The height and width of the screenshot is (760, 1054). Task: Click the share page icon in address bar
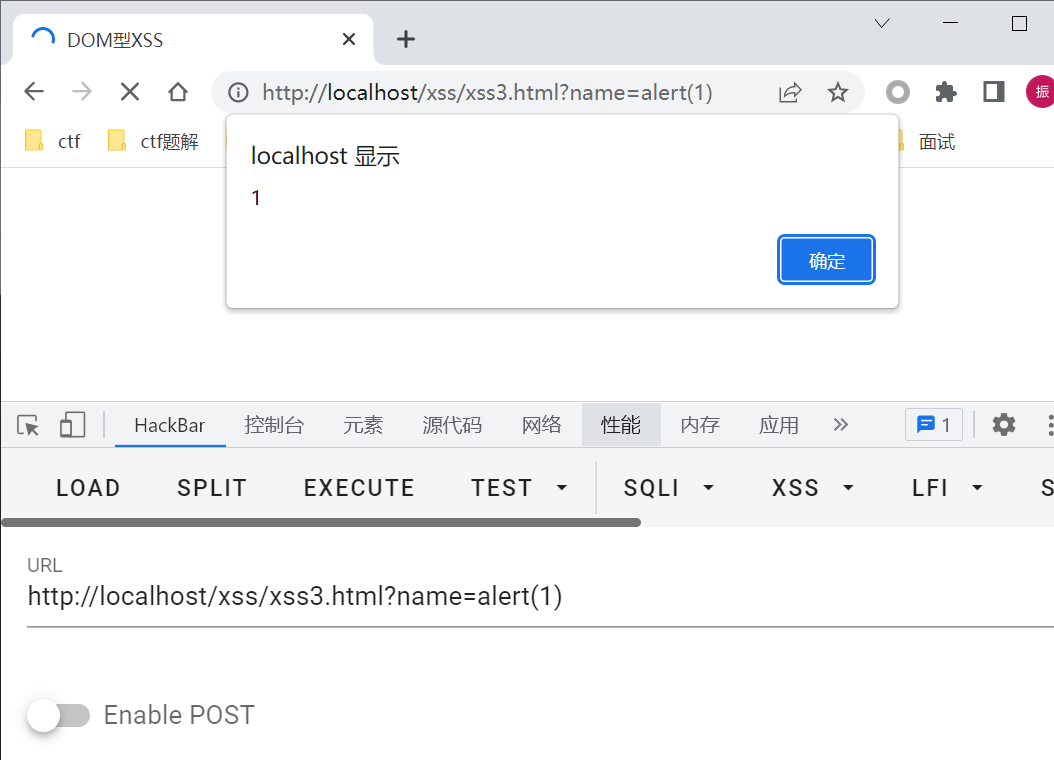click(x=790, y=92)
